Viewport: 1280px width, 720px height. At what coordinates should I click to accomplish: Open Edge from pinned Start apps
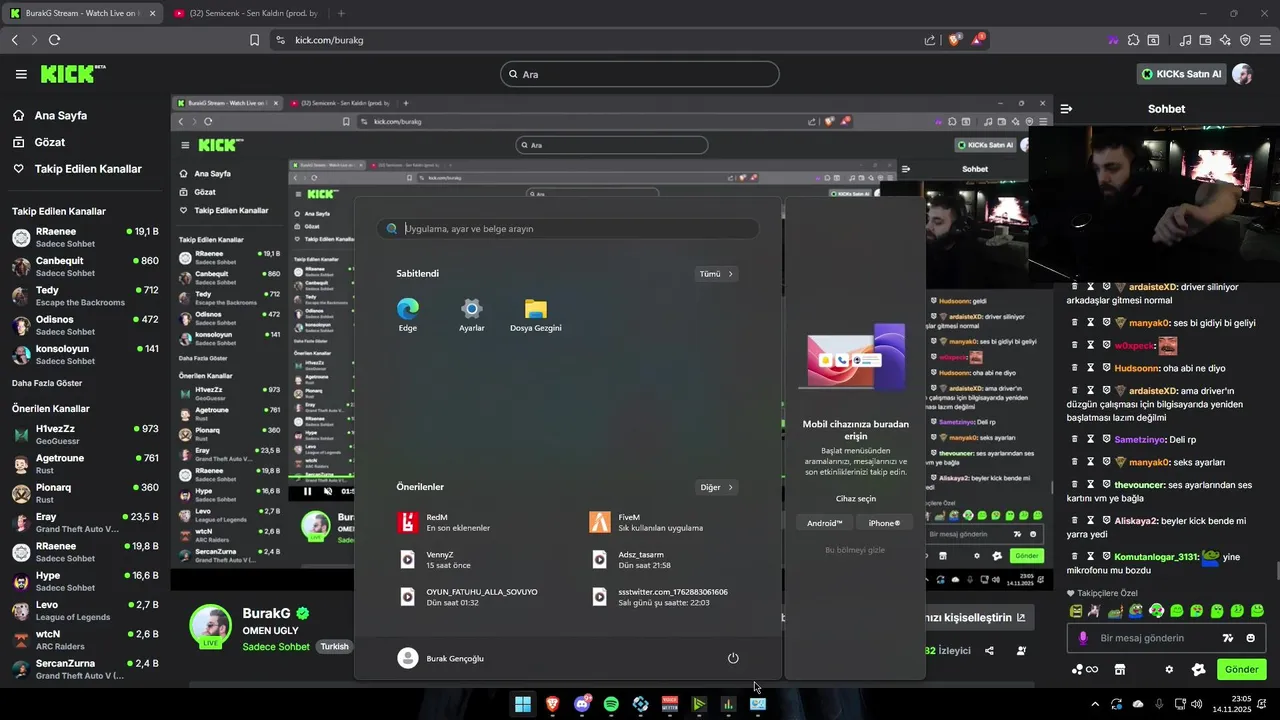pyautogui.click(x=407, y=315)
